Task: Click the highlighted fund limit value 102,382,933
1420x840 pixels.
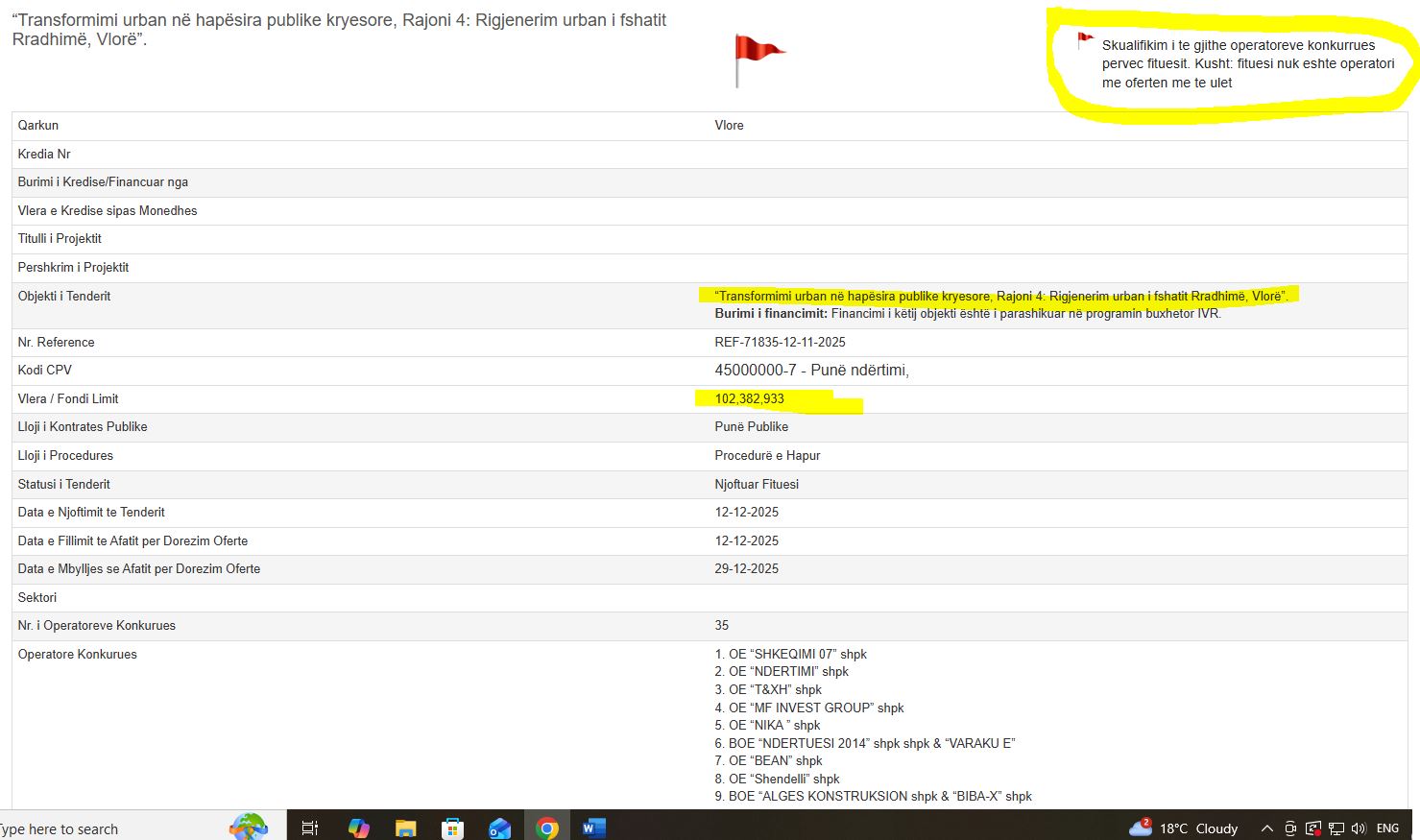Action: [749, 398]
